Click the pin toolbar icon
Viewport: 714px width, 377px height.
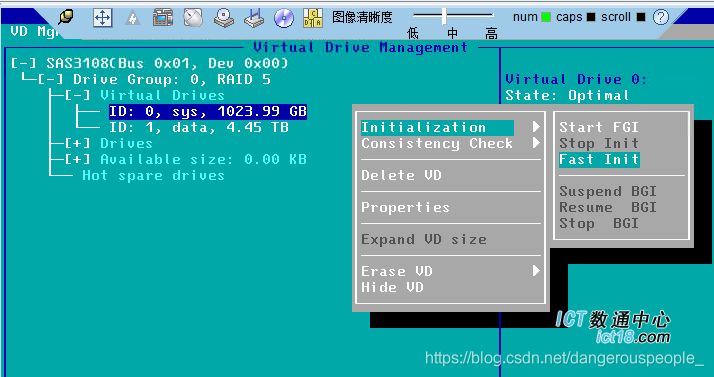66,17
